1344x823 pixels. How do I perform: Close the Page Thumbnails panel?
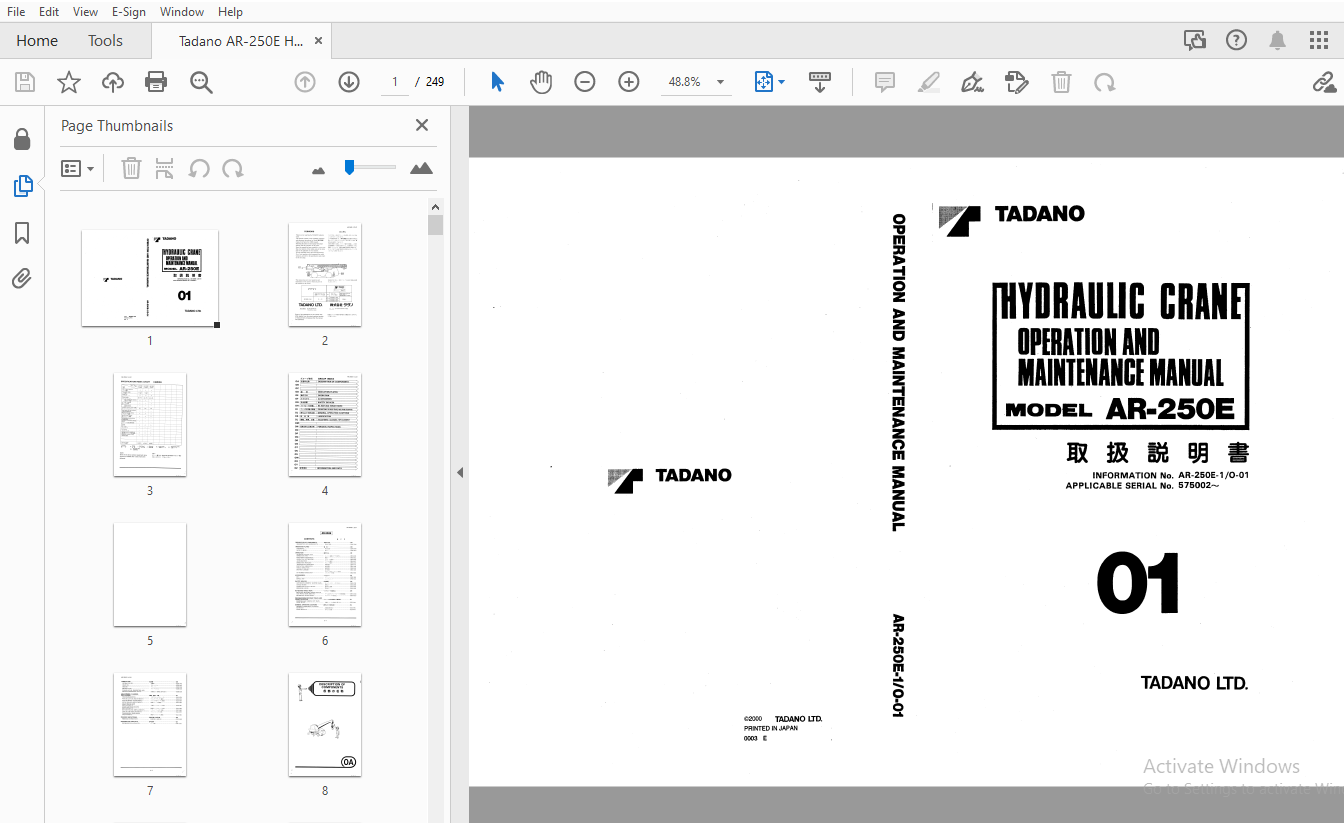tap(422, 125)
